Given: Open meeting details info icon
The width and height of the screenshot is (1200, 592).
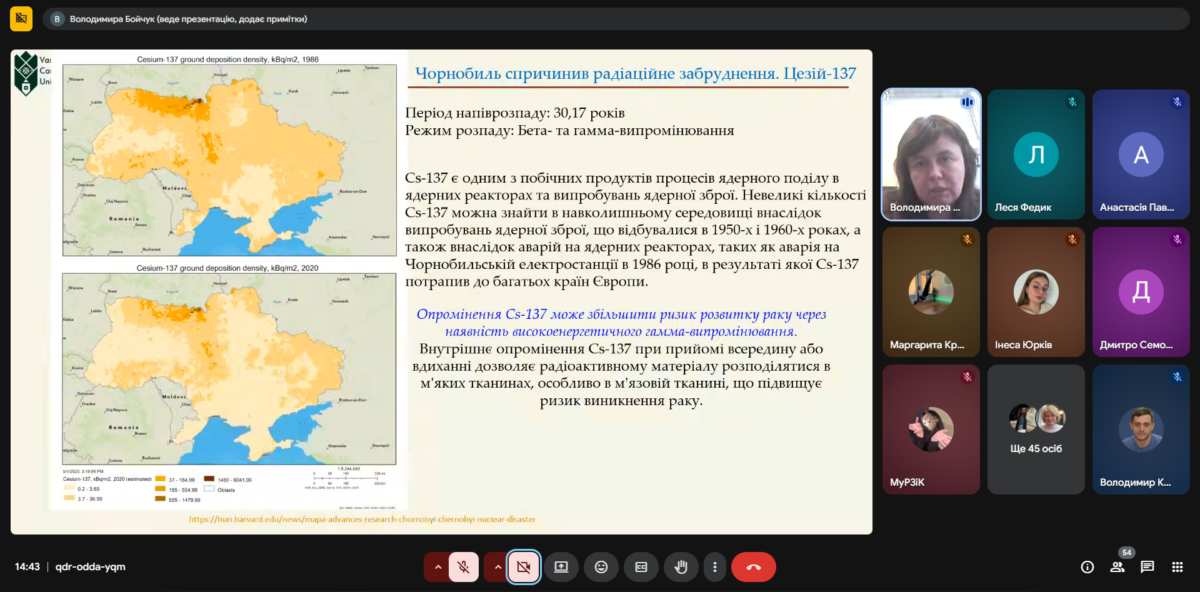Looking at the screenshot, I should click(x=1087, y=567).
